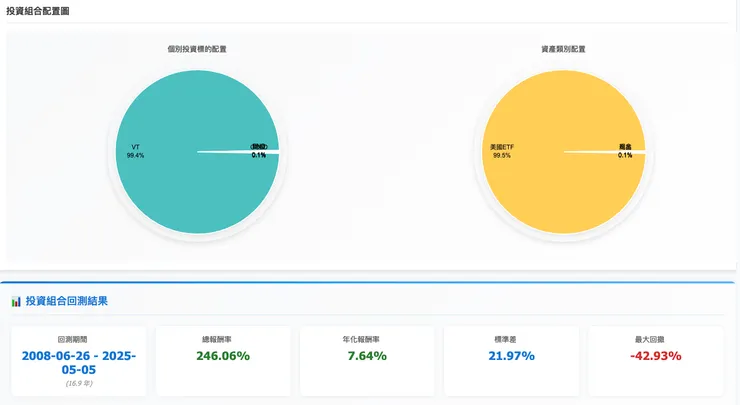
Task: Click the 21.97% standard deviation value
Action: (x=512, y=356)
